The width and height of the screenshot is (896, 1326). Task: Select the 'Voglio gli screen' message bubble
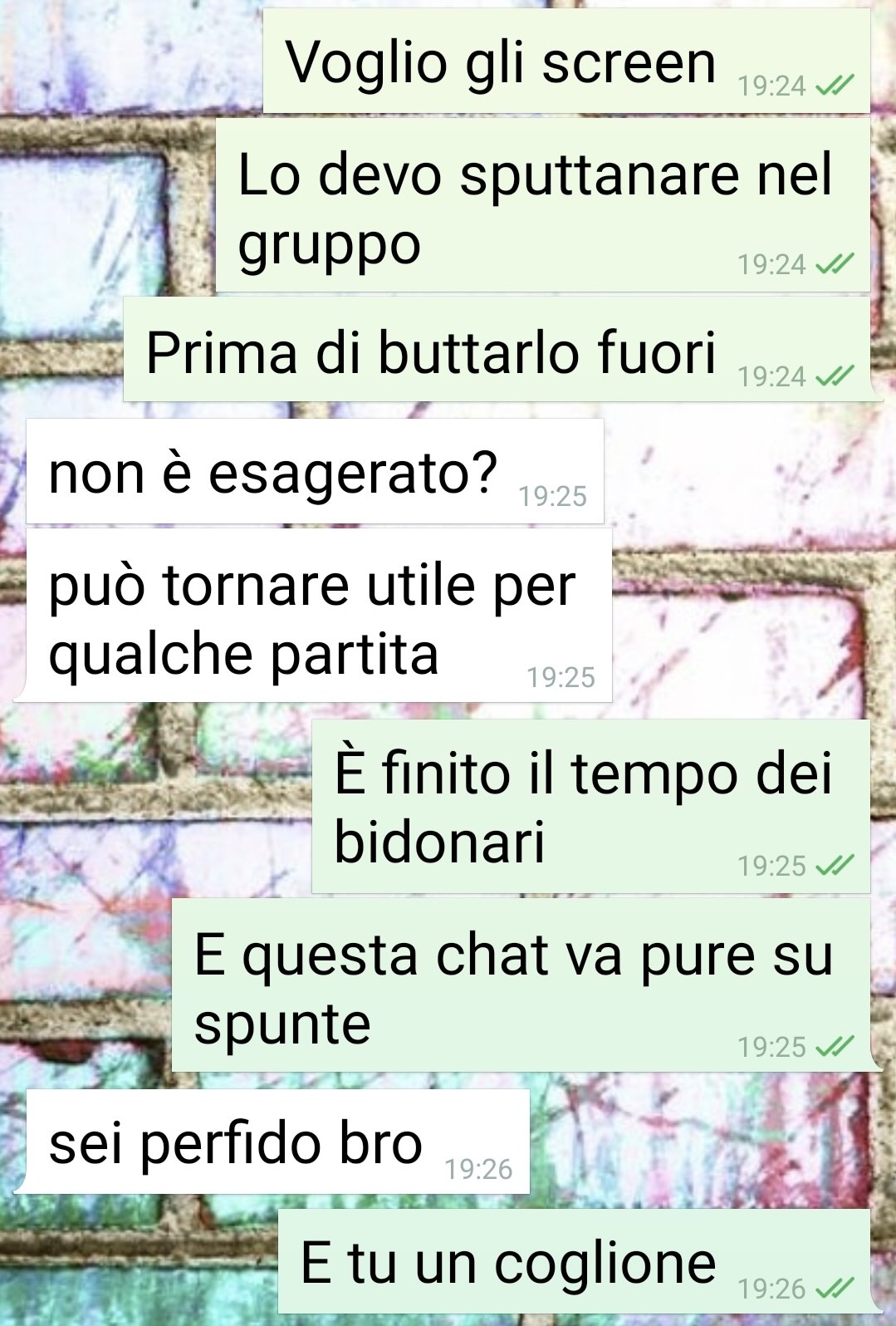coord(566,61)
